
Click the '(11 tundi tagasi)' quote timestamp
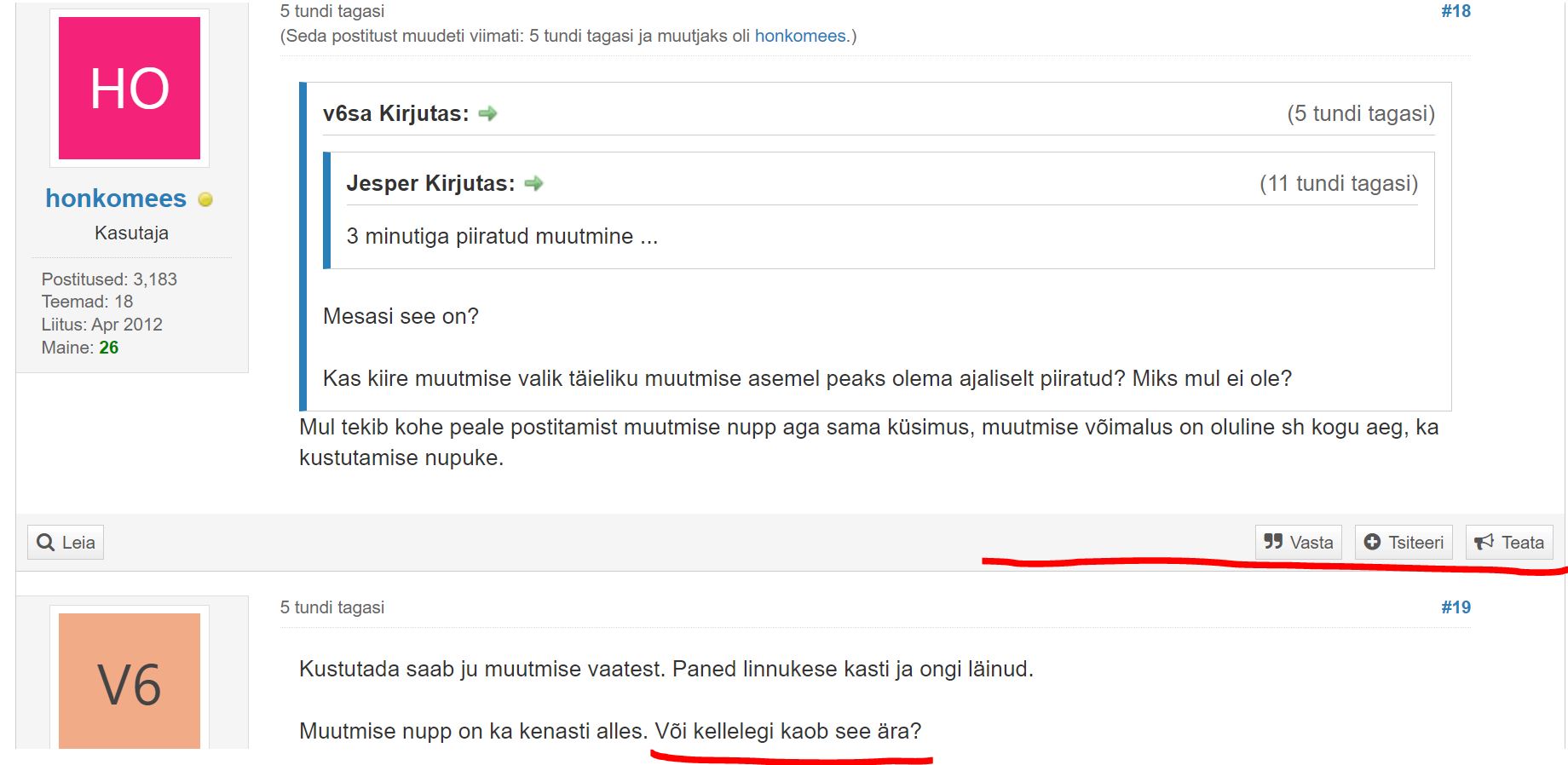(1338, 183)
